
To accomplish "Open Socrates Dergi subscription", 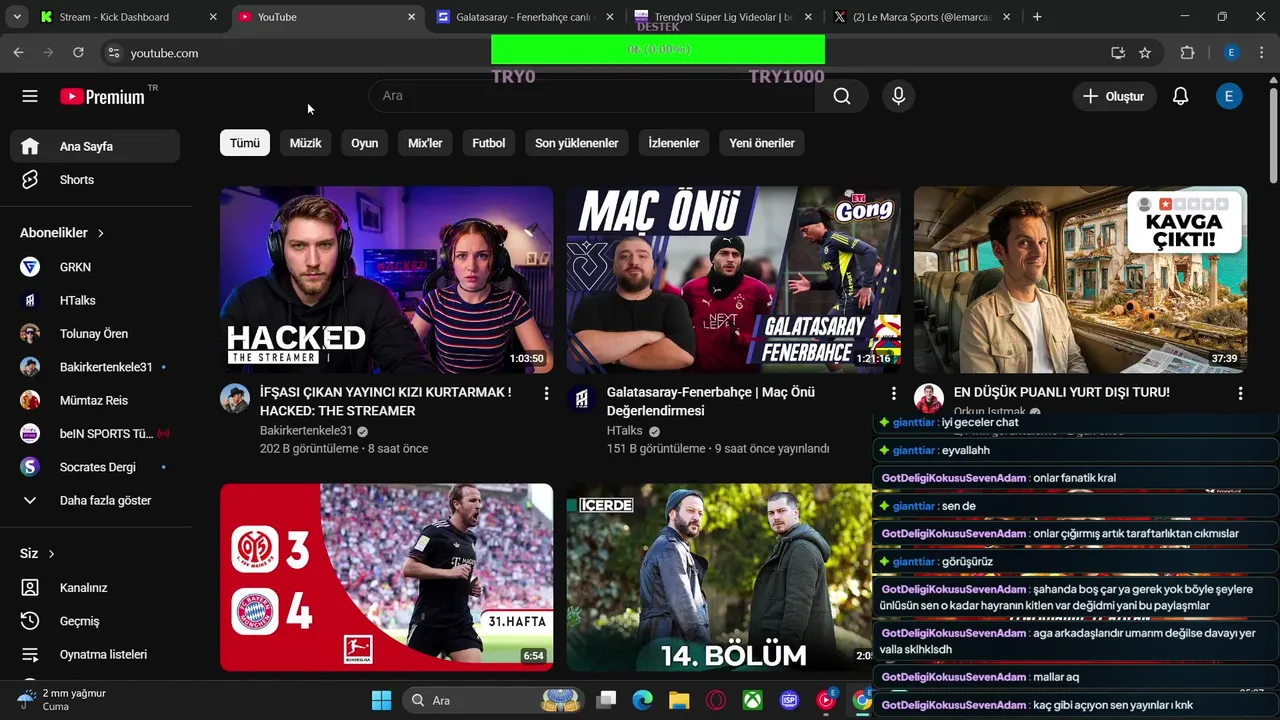I will pos(95,467).
